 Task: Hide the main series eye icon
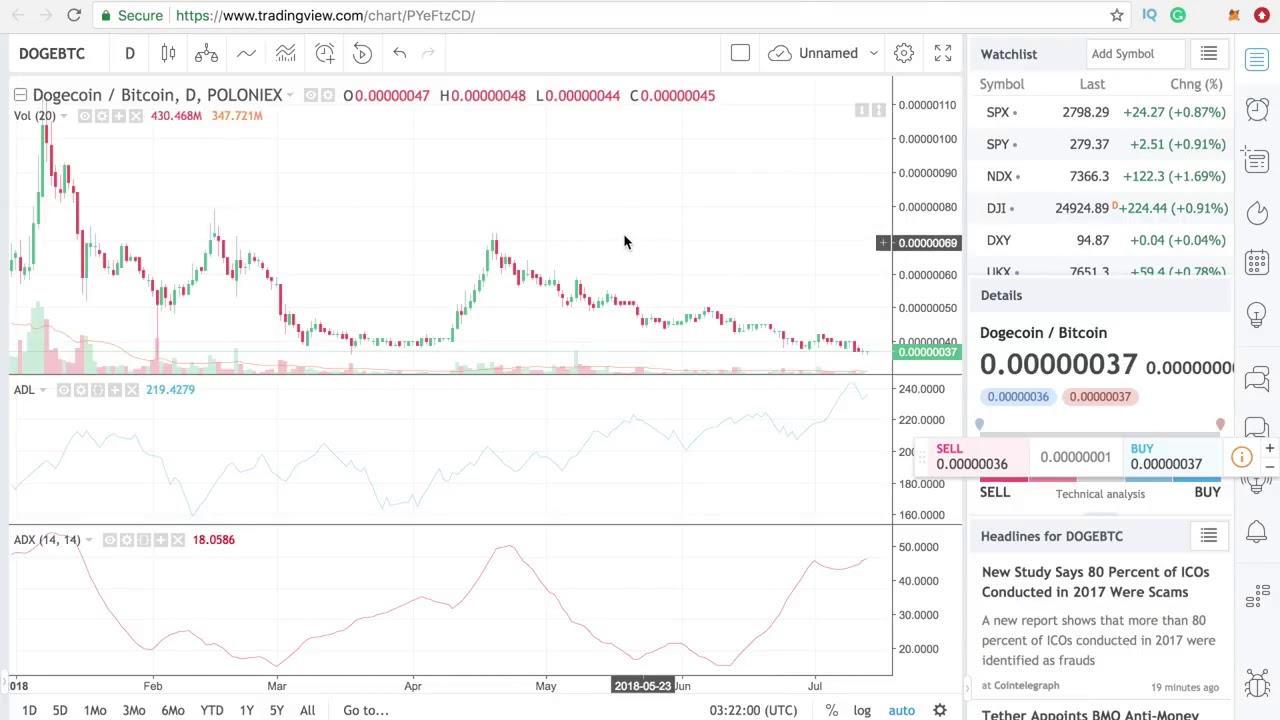click(x=311, y=95)
